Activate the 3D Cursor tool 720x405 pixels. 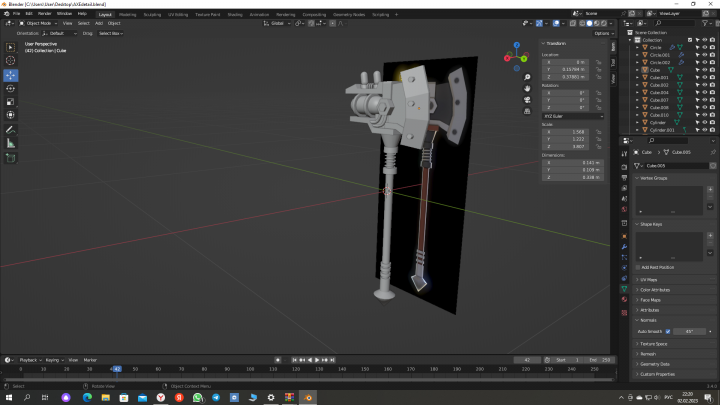[11, 61]
